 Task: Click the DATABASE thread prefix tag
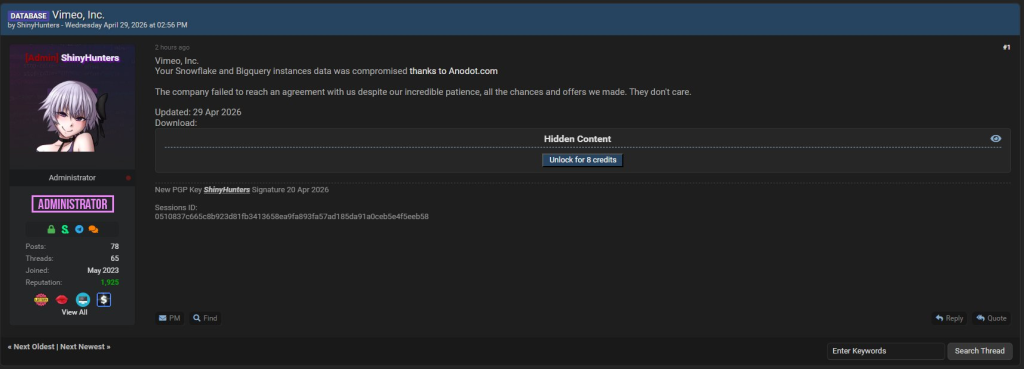click(29, 15)
